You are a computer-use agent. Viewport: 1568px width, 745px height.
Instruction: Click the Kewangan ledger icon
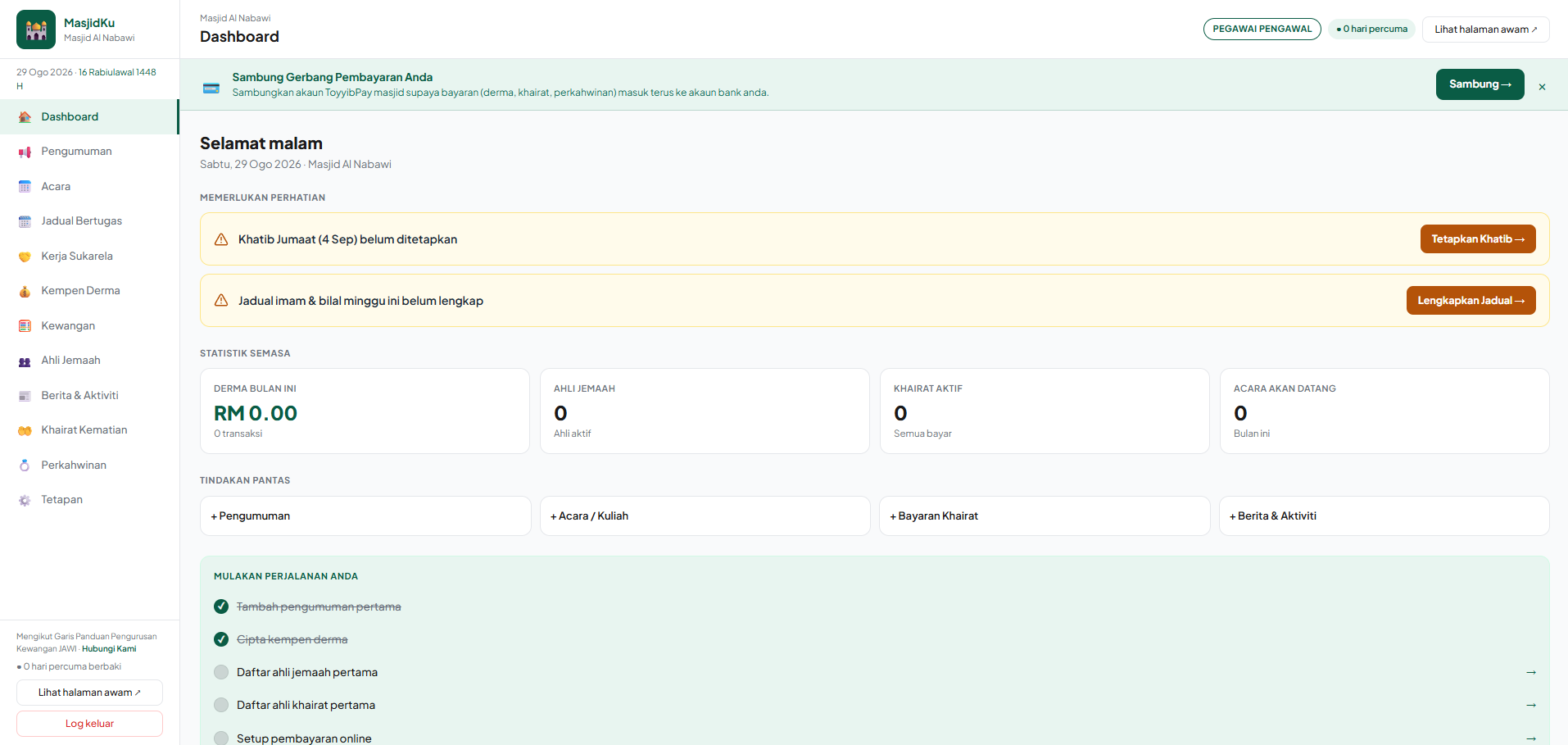(x=25, y=326)
